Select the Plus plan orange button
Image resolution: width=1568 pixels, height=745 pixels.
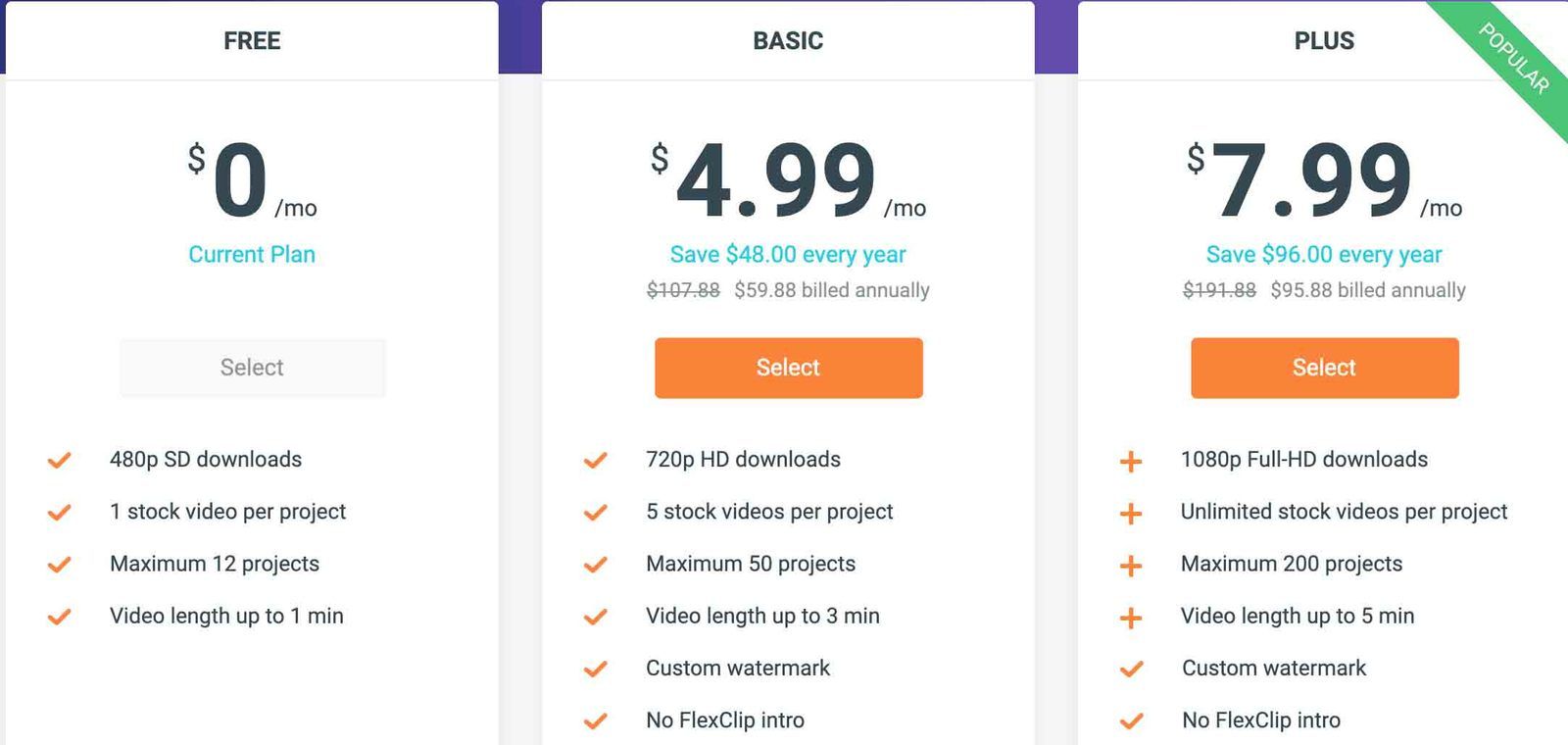click(1325, 368)
